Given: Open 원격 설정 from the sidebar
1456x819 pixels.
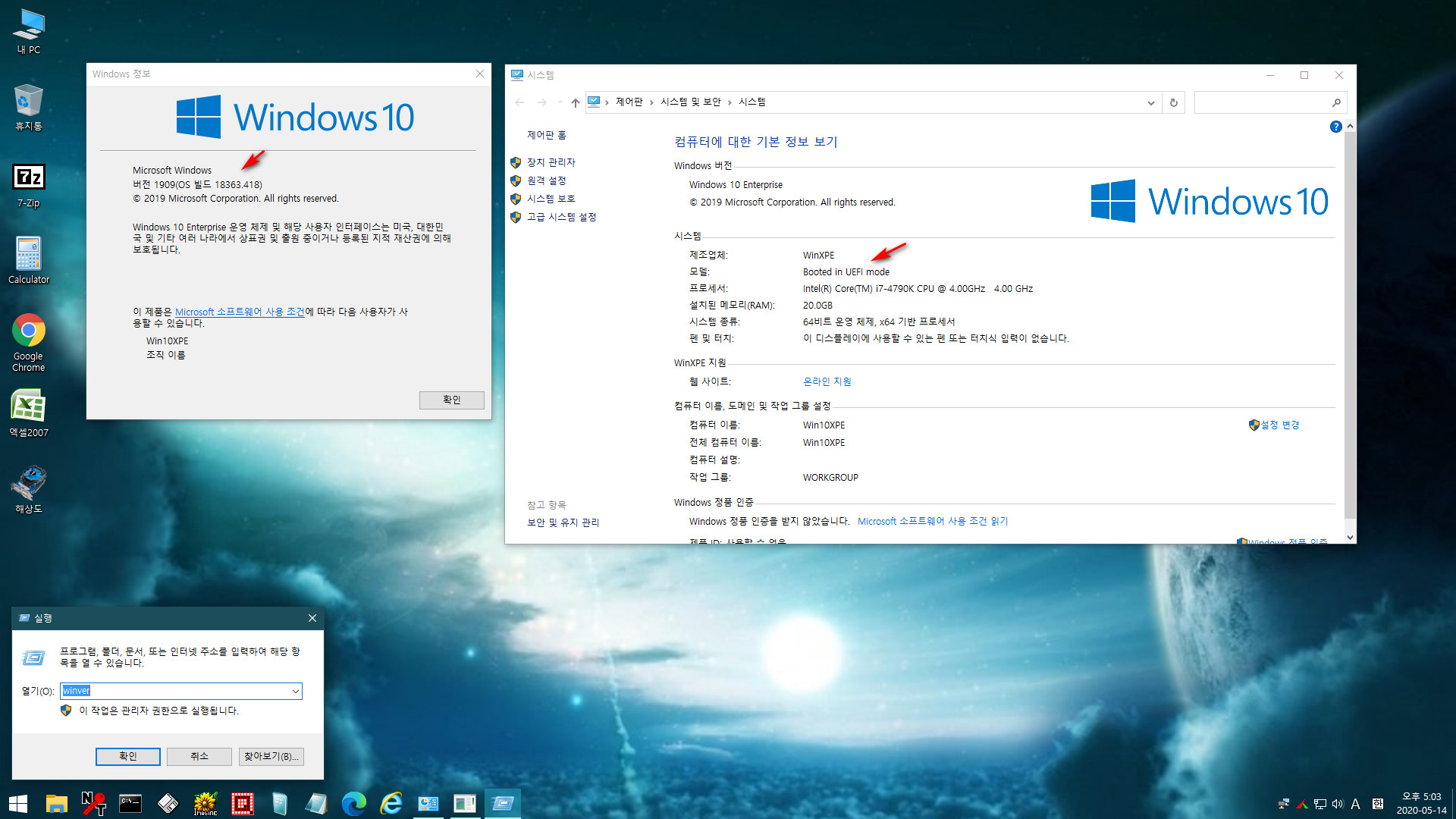Looking at the screenshot, I should point(546,180).
